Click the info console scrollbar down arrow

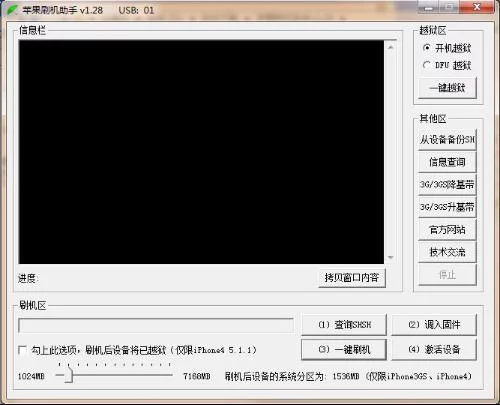pos(391,257)
